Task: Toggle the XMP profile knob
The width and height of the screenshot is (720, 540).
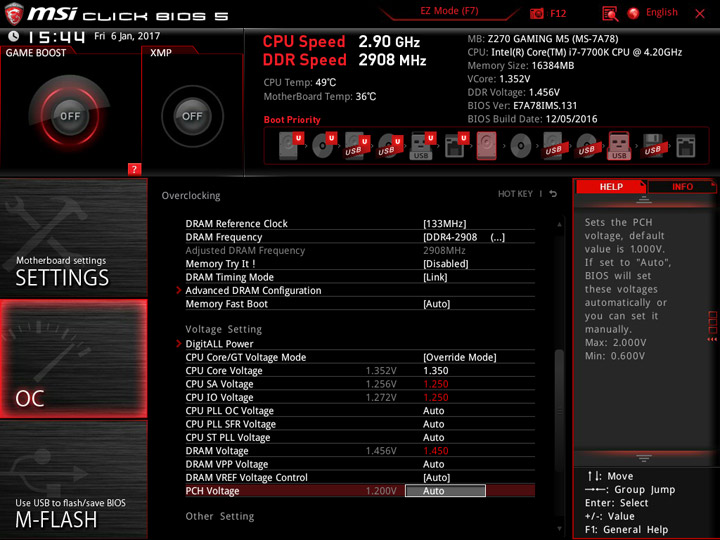Action: coord(192,116)
